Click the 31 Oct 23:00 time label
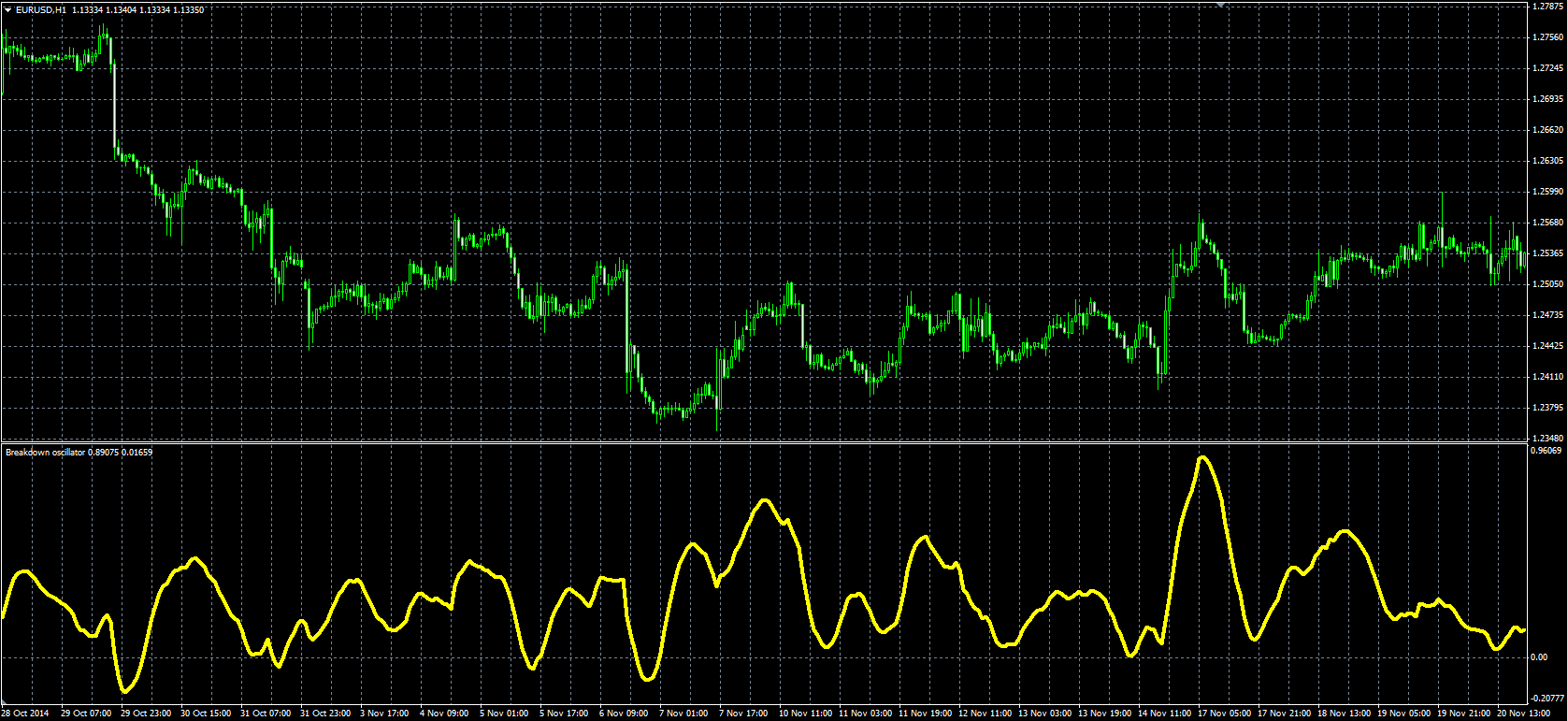 [325, 714]
